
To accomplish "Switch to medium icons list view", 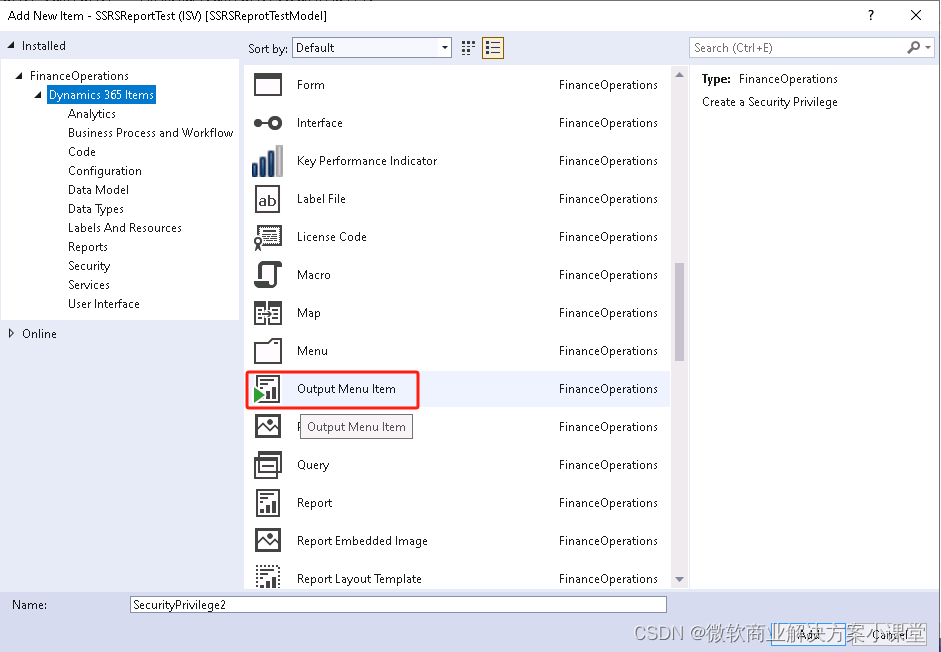I will coord(493,48).
